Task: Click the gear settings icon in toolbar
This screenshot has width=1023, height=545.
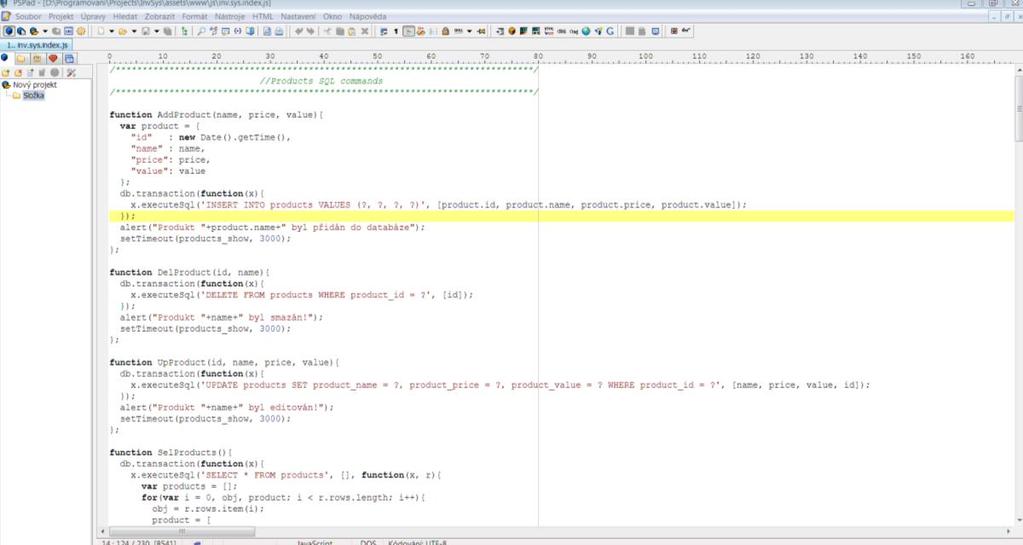Action: (x=81, y=31)
